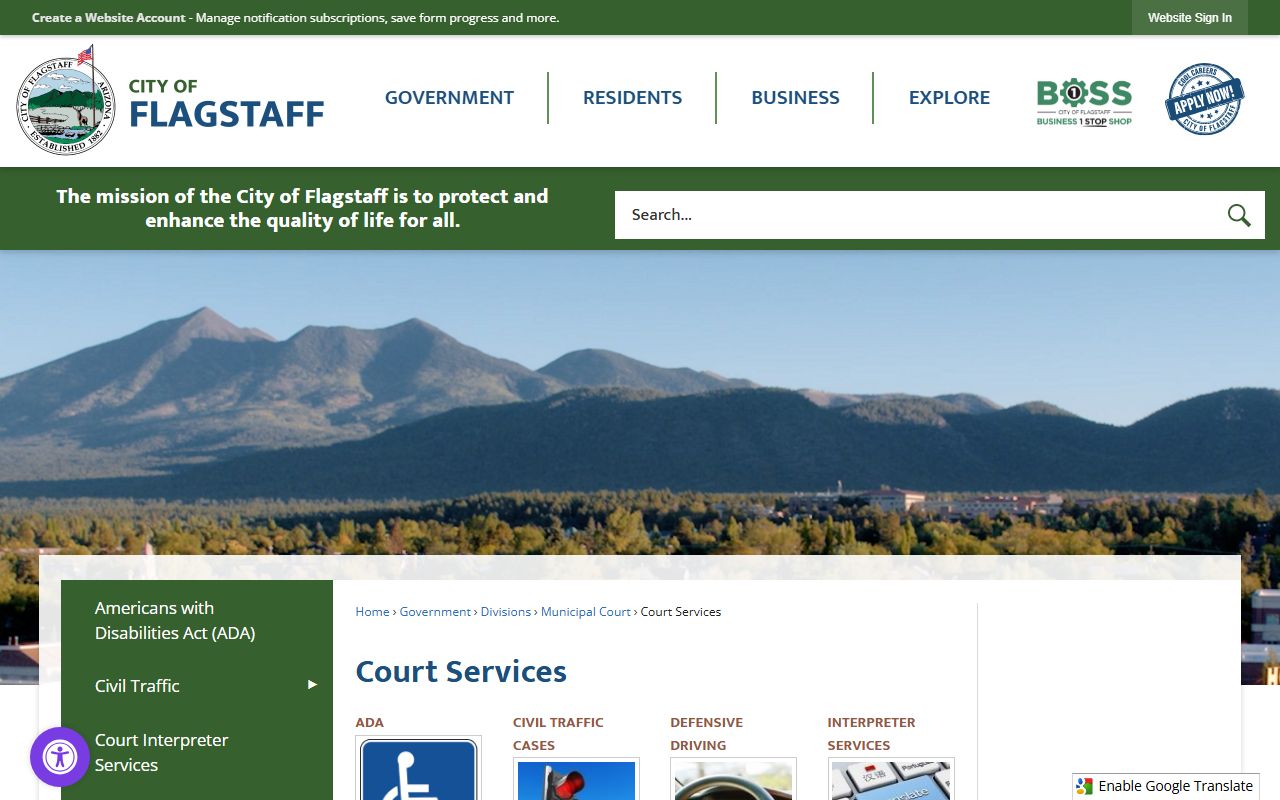Go to Home breadcrumb link

tap(372, 612)
